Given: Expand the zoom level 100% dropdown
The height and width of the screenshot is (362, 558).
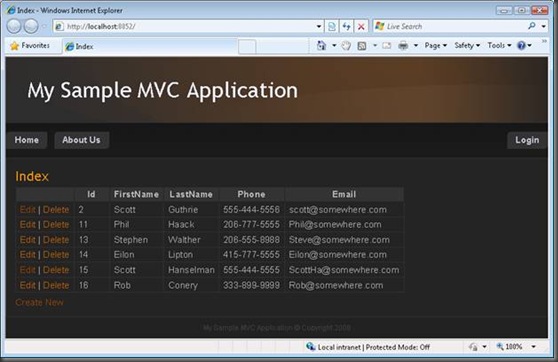Looking at the screenshot, I should pyautogui.click(x=533, y=347).
